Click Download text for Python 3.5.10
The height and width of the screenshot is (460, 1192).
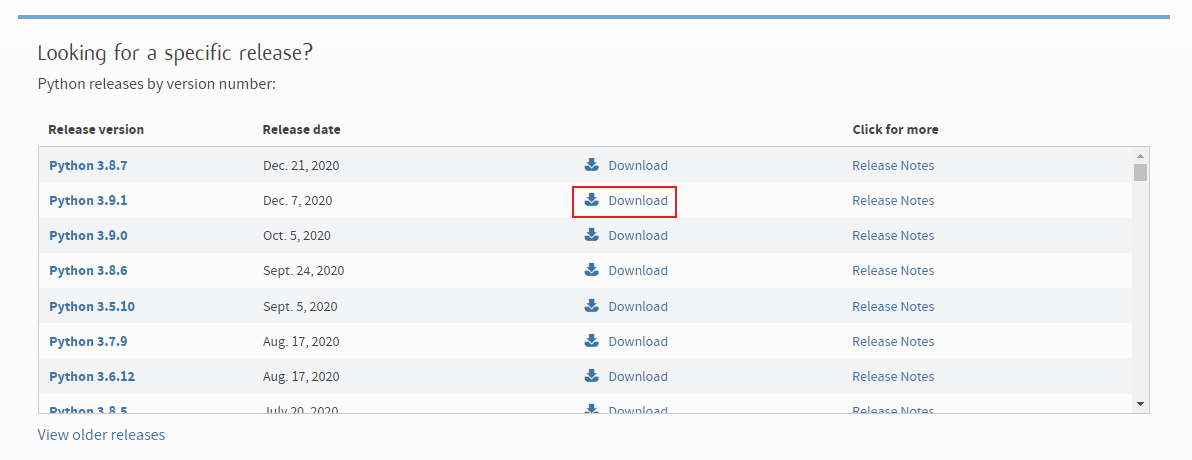[638, 306]
